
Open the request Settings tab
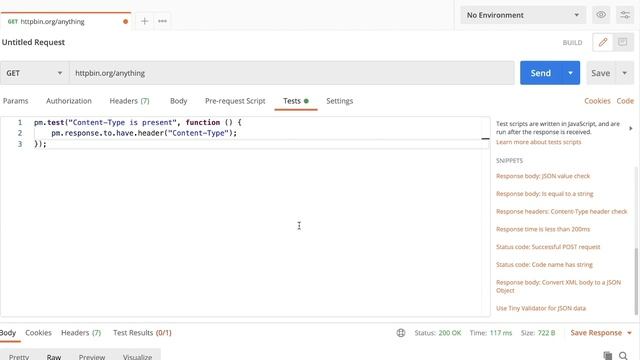pyautogui.click(x=340, y=101)
